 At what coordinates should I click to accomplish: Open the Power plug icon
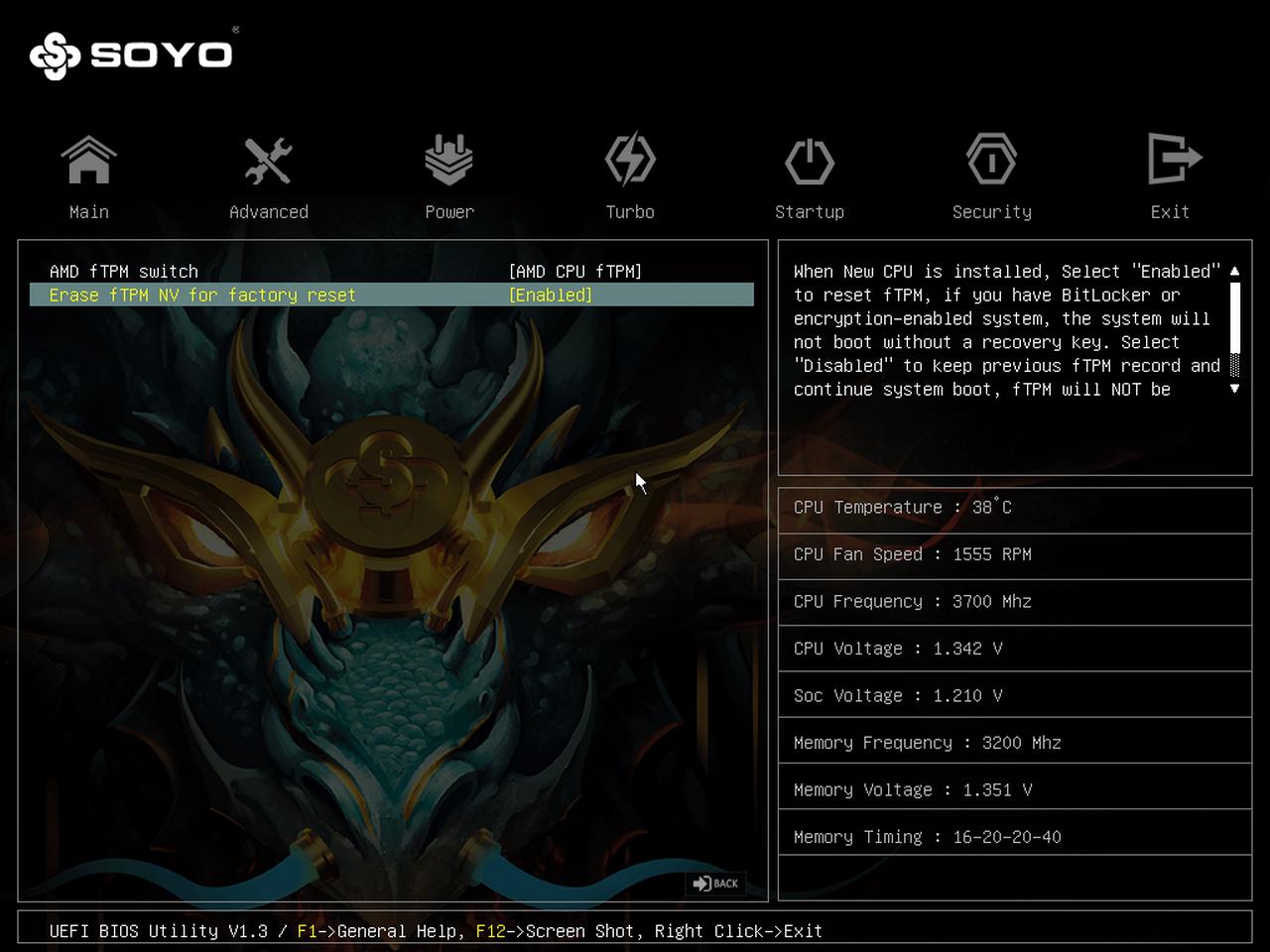coord(448,161)
